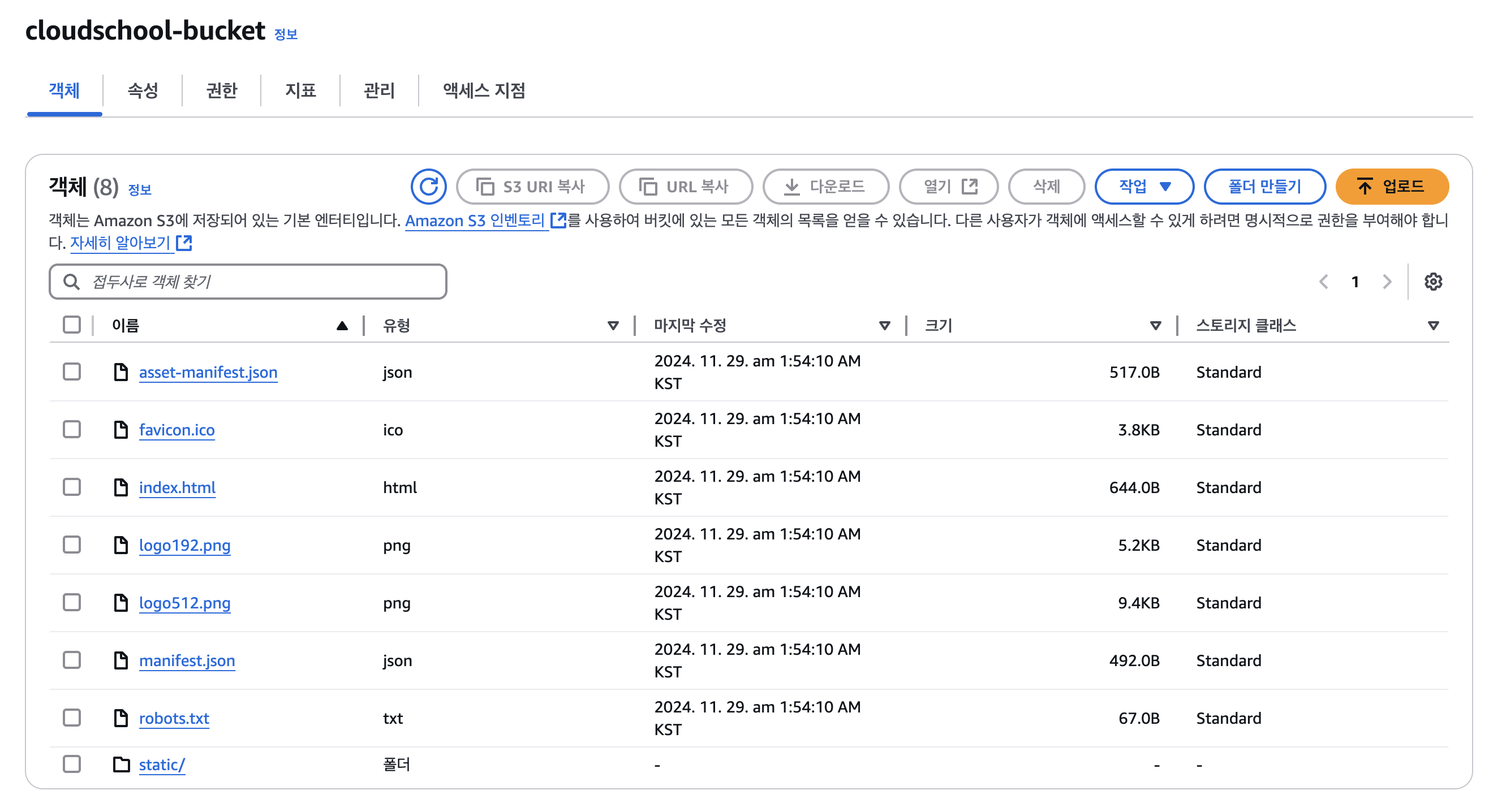Click the S3 URI 복사 copy button
Image resolution: width=1489 pixels, height=812 pixels.
pos(532,186)
